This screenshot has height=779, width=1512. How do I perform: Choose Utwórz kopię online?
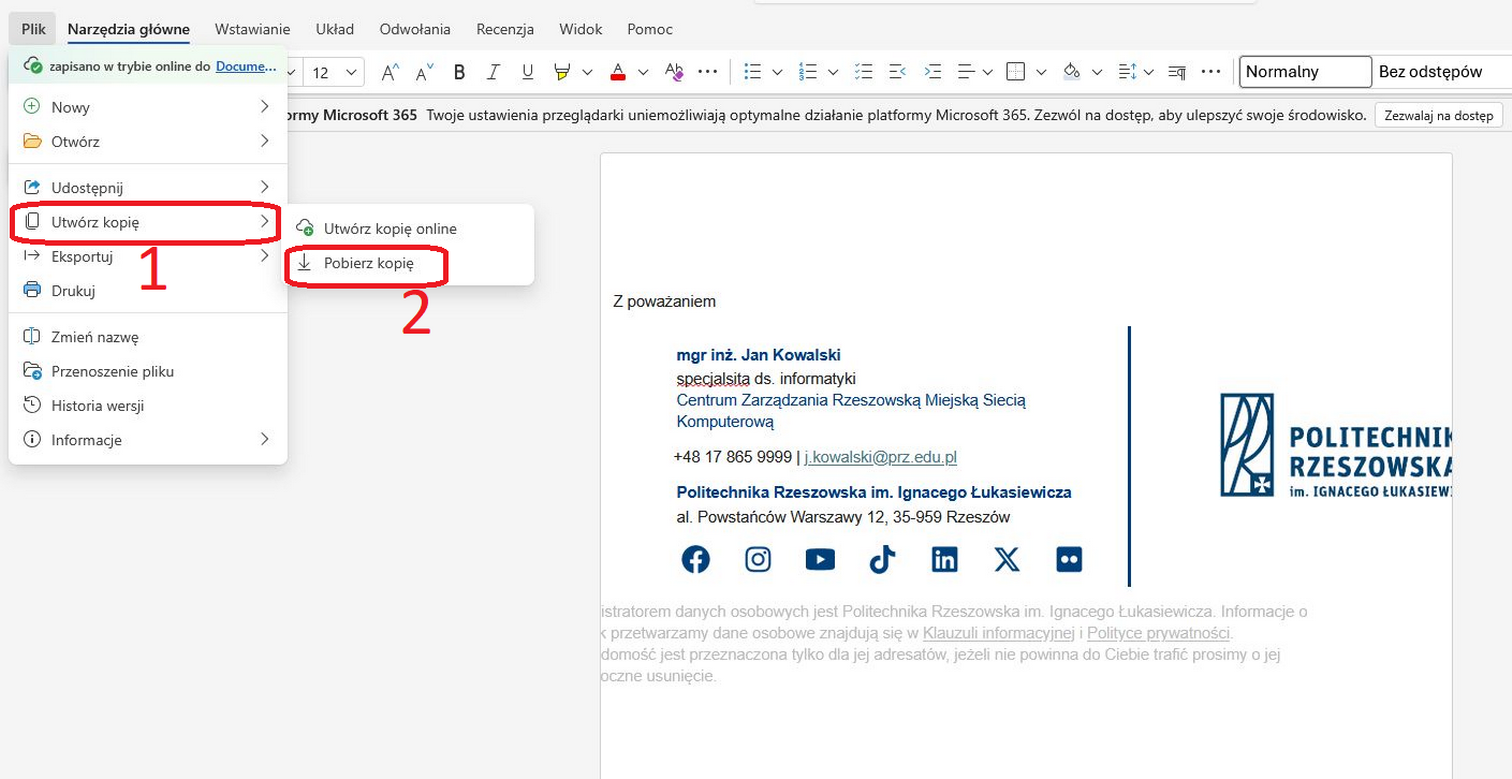tap(409, 228)
